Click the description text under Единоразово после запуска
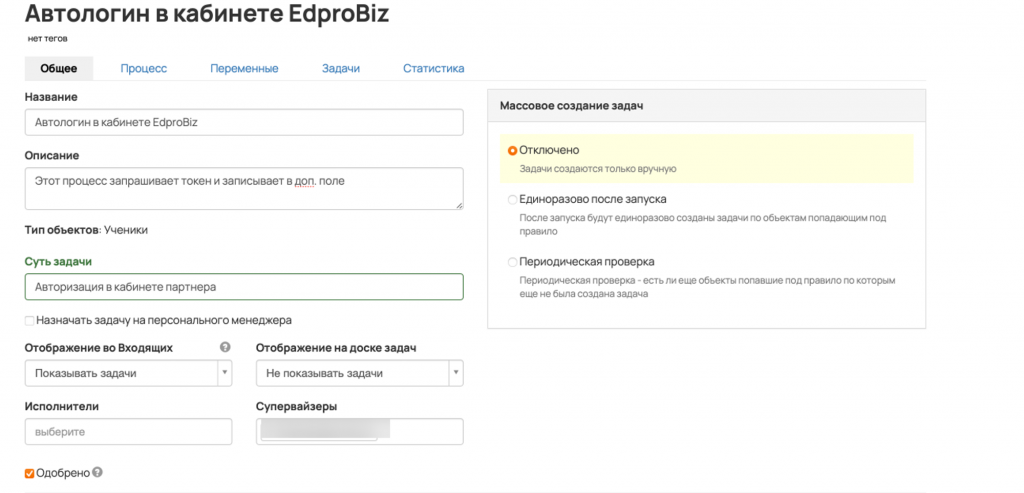The width and height of the screenshot is (1024, 493). point(703,225)
